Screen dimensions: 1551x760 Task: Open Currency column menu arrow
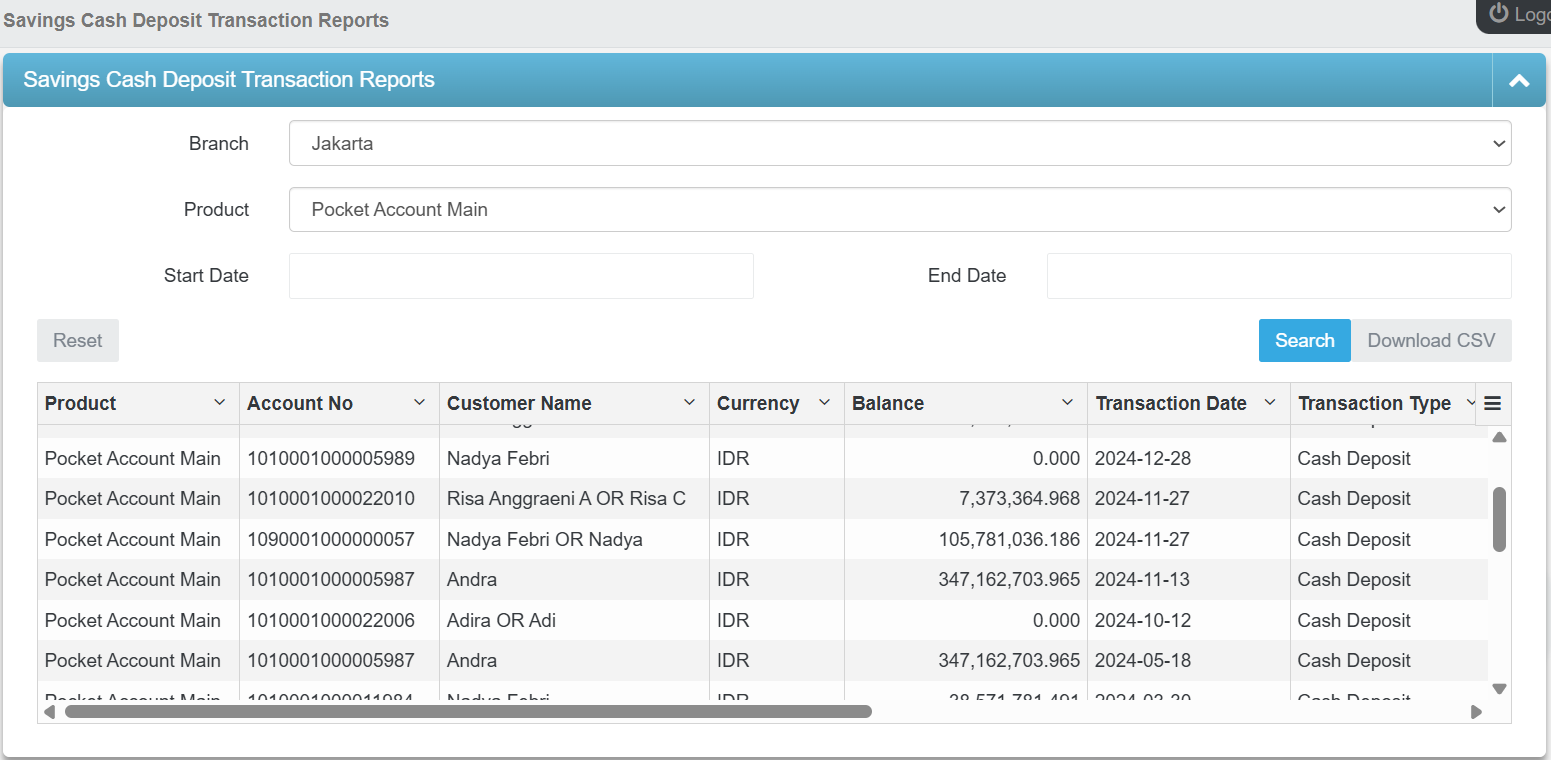824,403
